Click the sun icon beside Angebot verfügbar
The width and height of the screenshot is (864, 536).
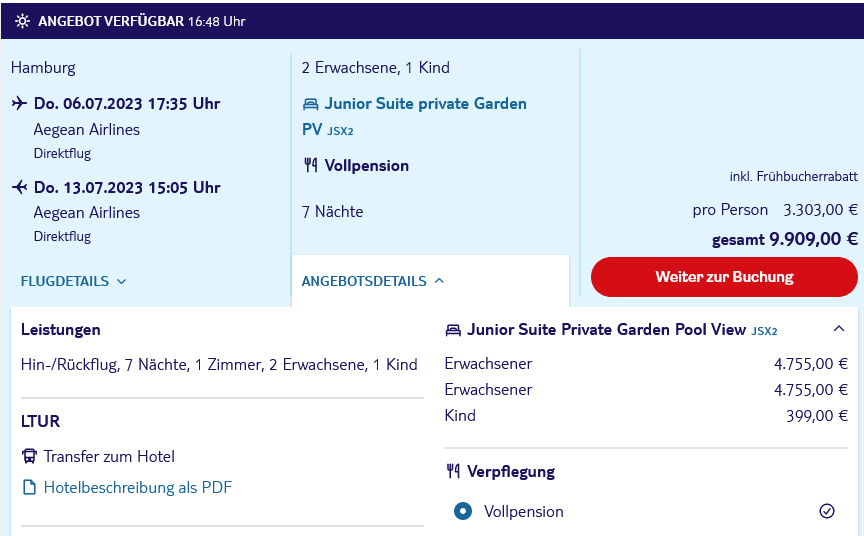coord(22,21)
